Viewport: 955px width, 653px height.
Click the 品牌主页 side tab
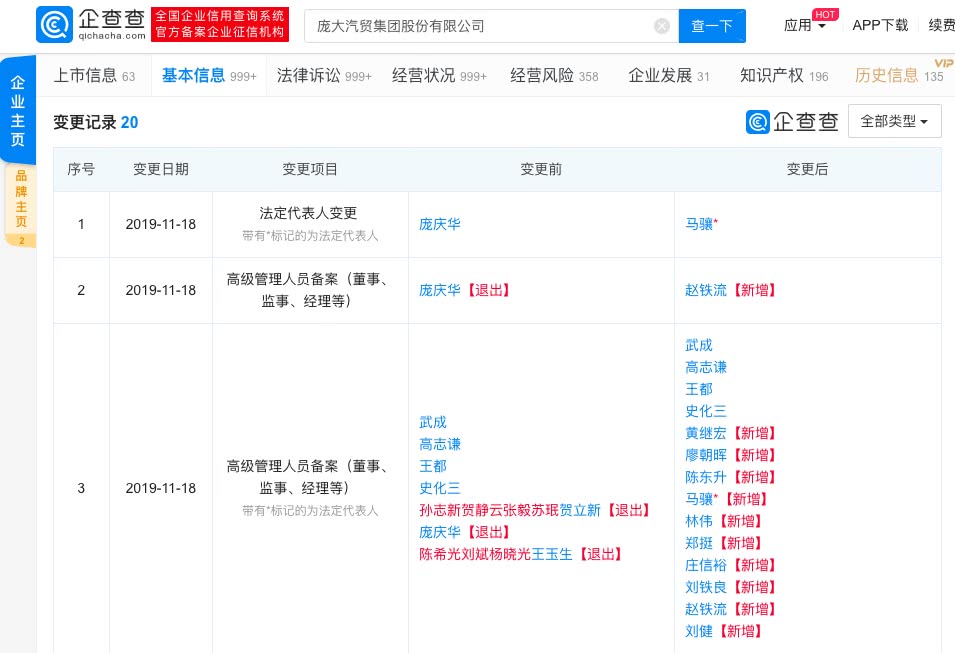coord(21,206)
